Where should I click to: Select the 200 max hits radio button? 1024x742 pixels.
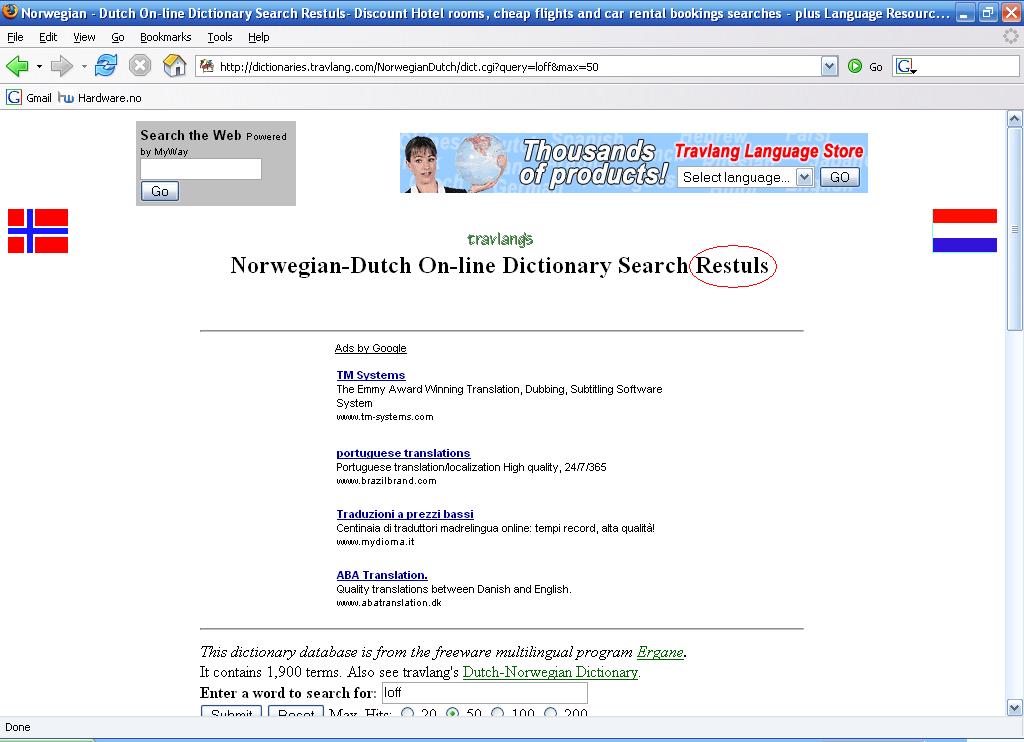pyautogui.click(x=551, y=713)
